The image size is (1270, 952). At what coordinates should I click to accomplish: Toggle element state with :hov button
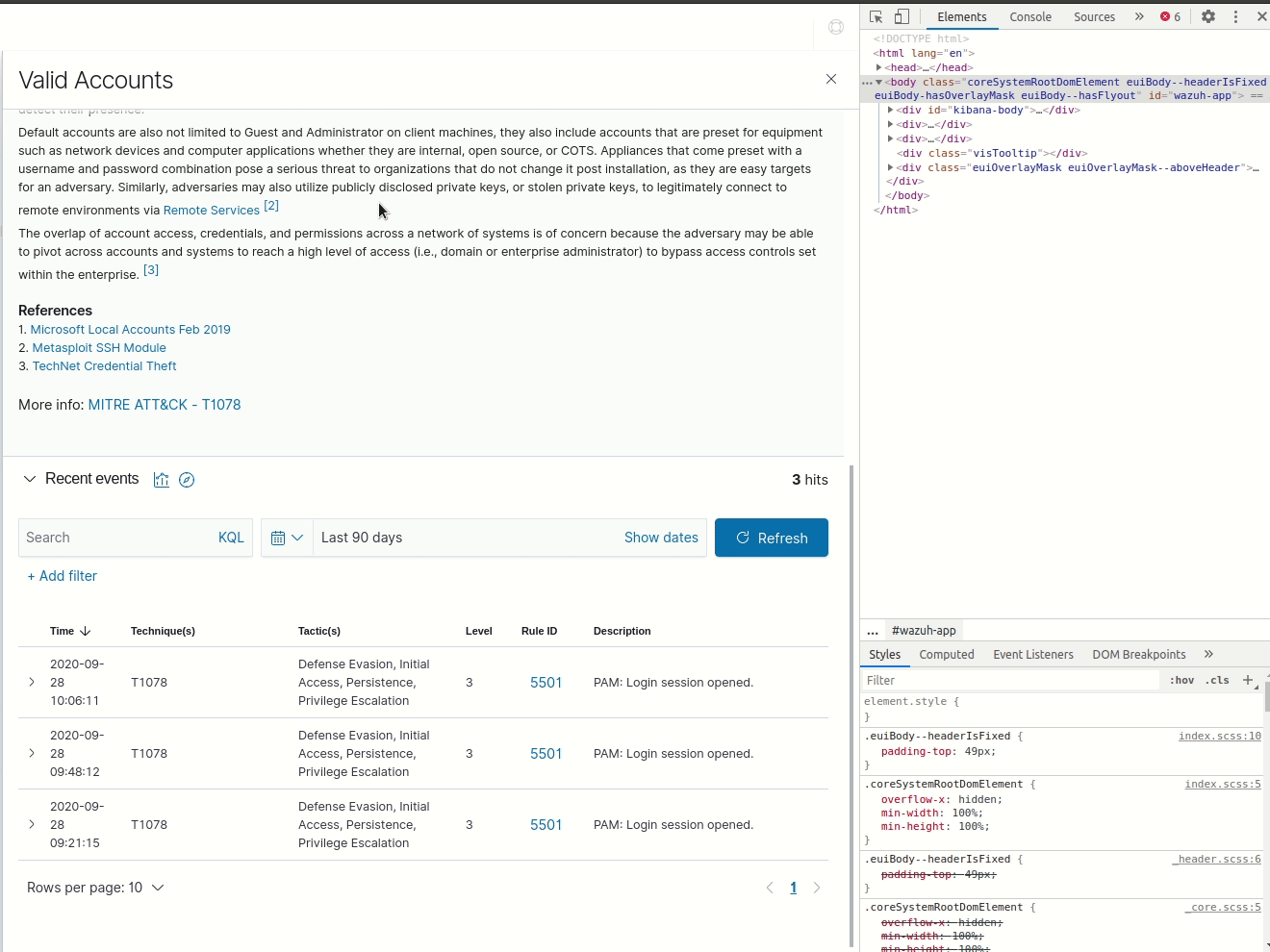(1181, 680)
